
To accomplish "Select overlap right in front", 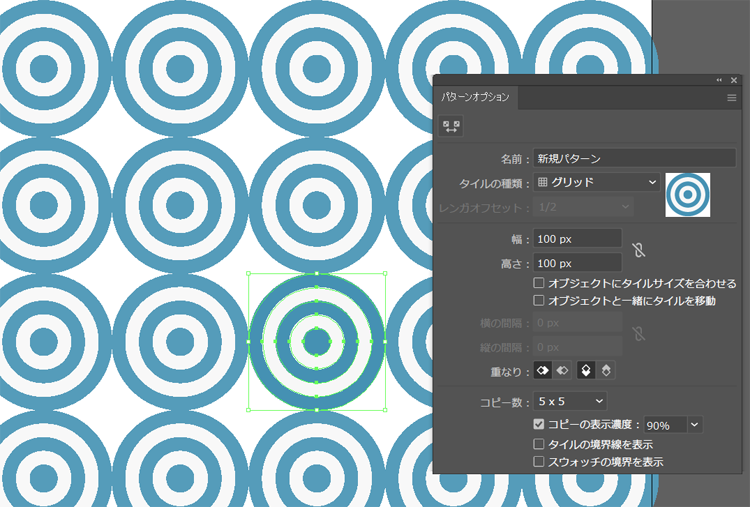I will tap(562, 370).
